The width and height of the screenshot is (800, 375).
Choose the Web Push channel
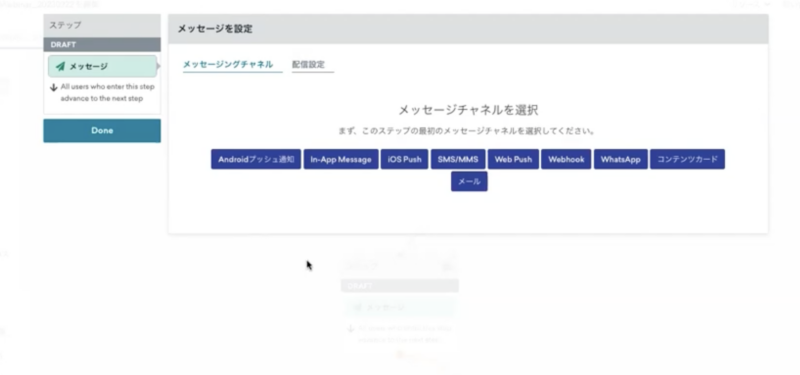(x=513, y=159)
